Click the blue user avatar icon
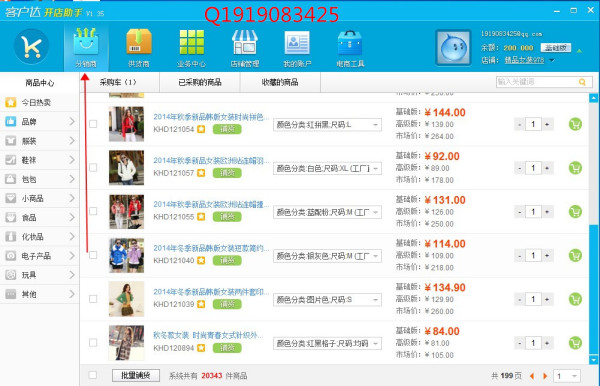 pyautogui.click(x=453, y=48)
